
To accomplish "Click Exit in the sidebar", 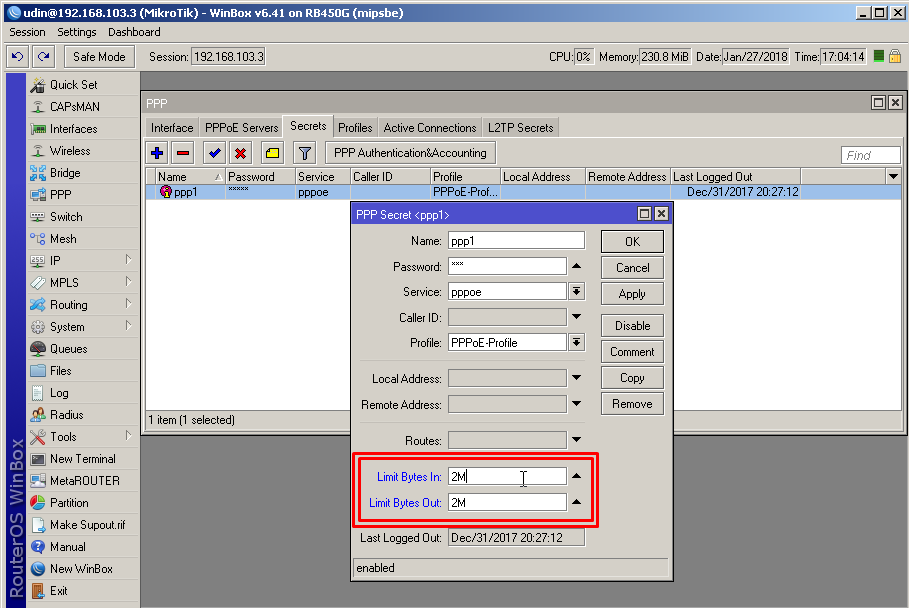I will point(59,591).
